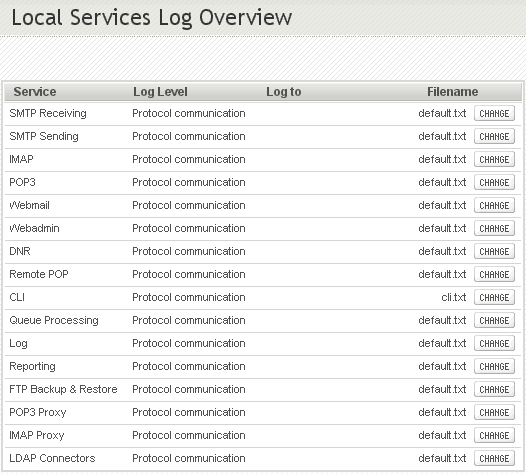Click the Service column header
The height and width of the screenshot is (474, 526).
35,92
